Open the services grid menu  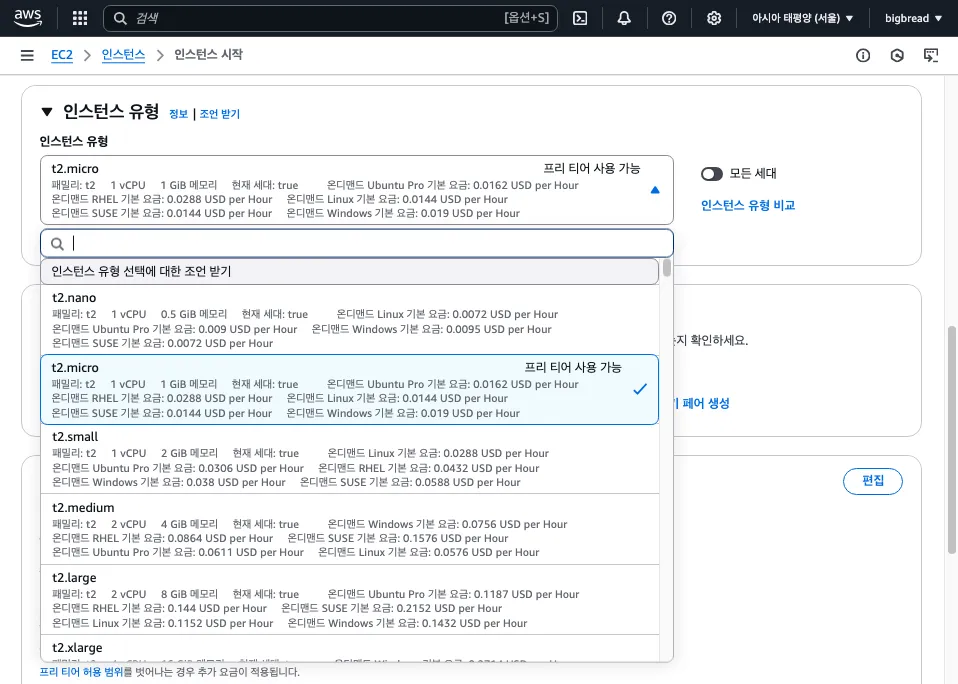[80, 18]
